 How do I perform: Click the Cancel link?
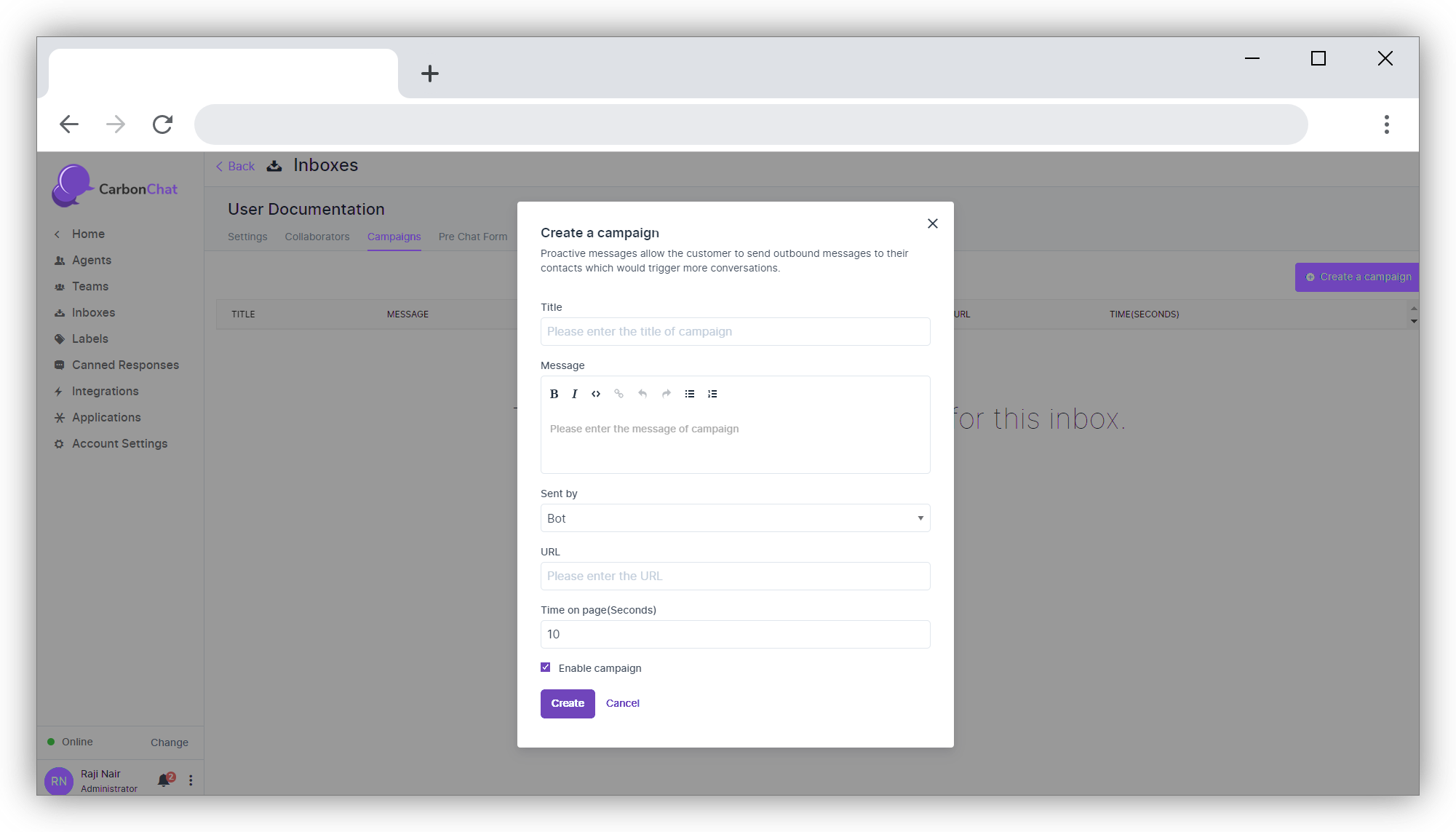coord(622,703)
